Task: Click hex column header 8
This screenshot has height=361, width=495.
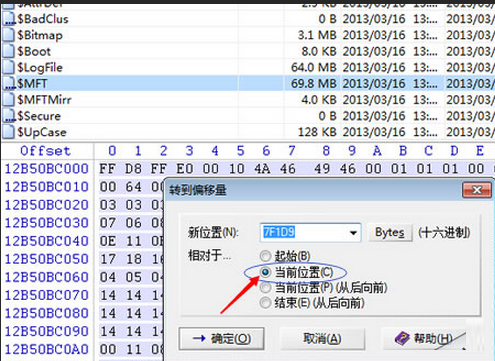Action: pyautogui.click(x=326, y=151)
